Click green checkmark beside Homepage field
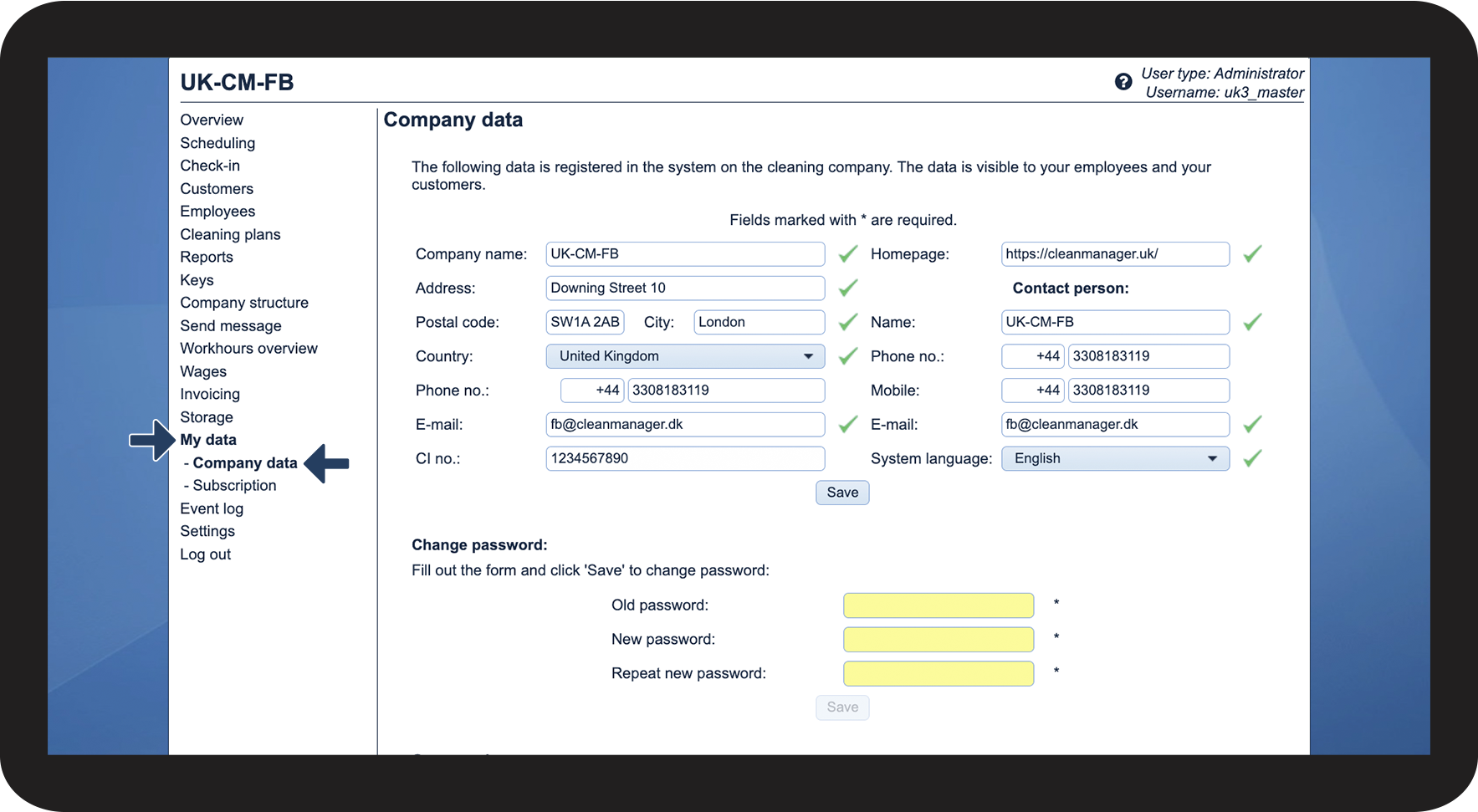 click(x=1252, y=253)
